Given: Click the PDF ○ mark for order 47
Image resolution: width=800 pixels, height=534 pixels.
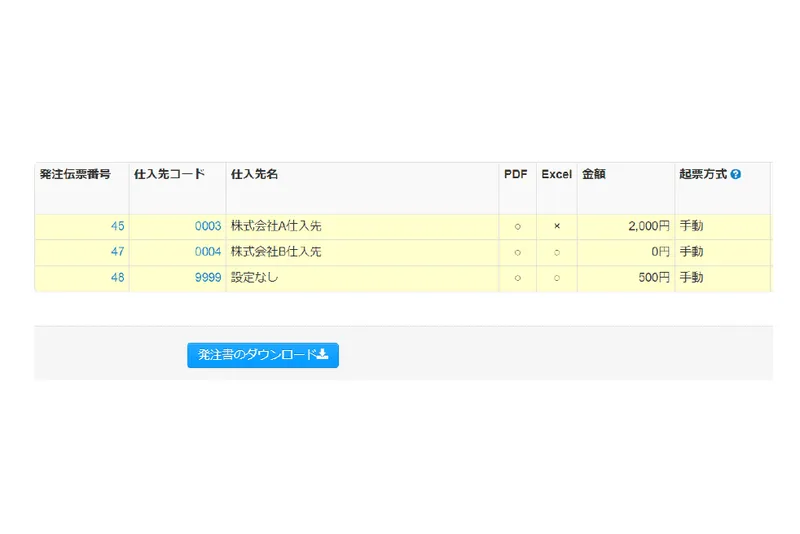Looking at the screenshot, I should (517, 252).
